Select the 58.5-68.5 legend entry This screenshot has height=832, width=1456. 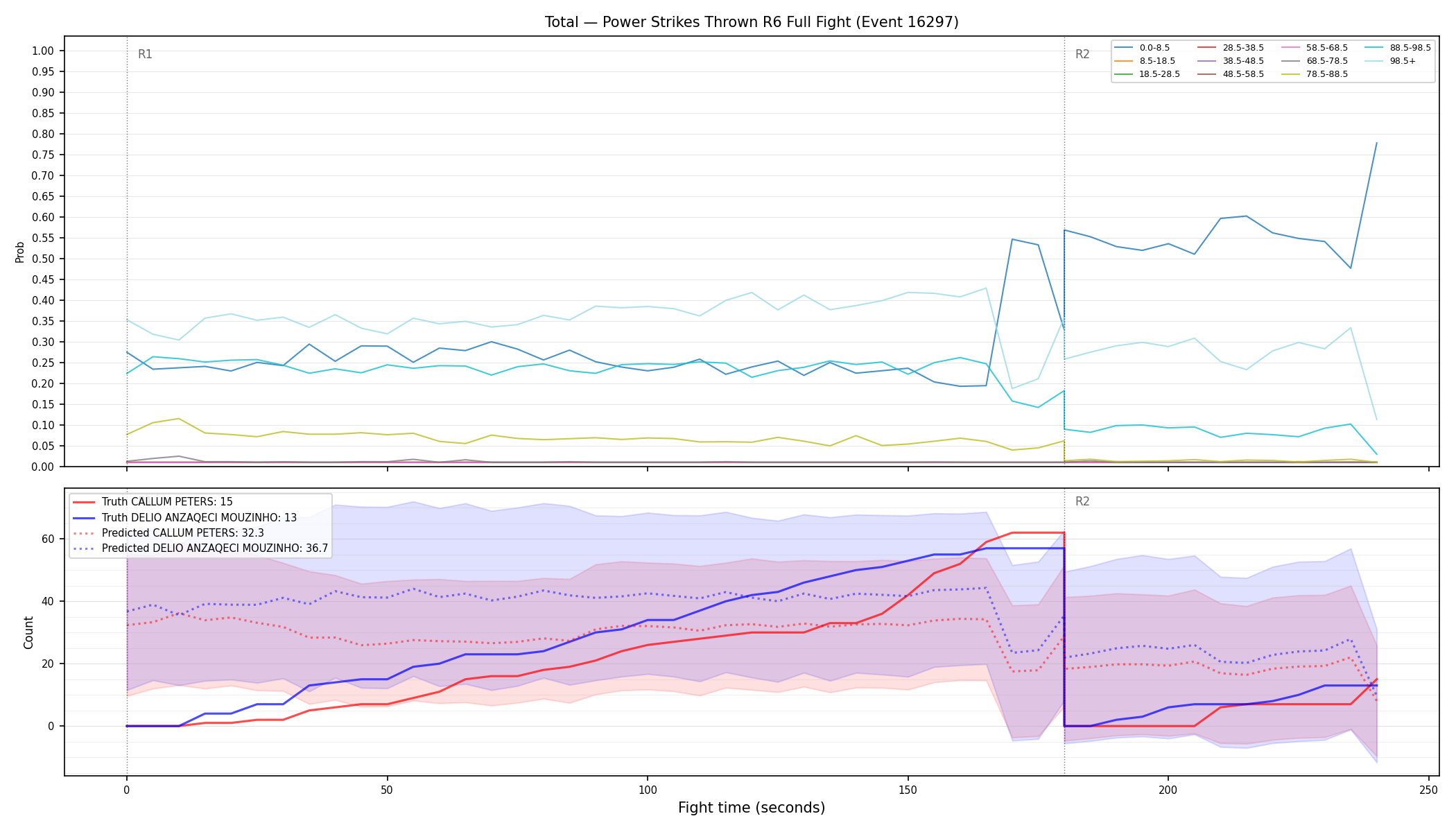tap(1315, 48)
